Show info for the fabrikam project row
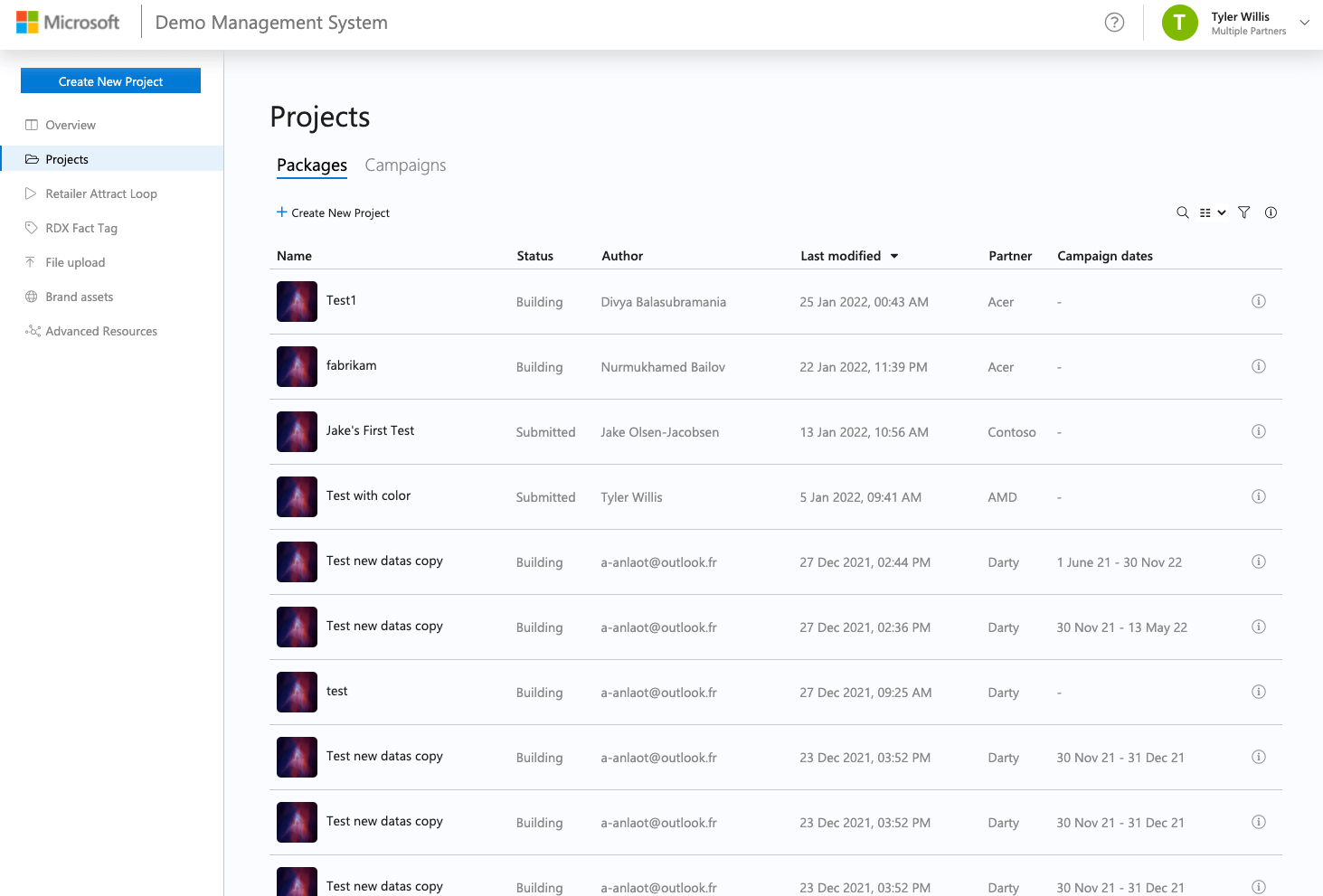 (x=1258, y=366)
